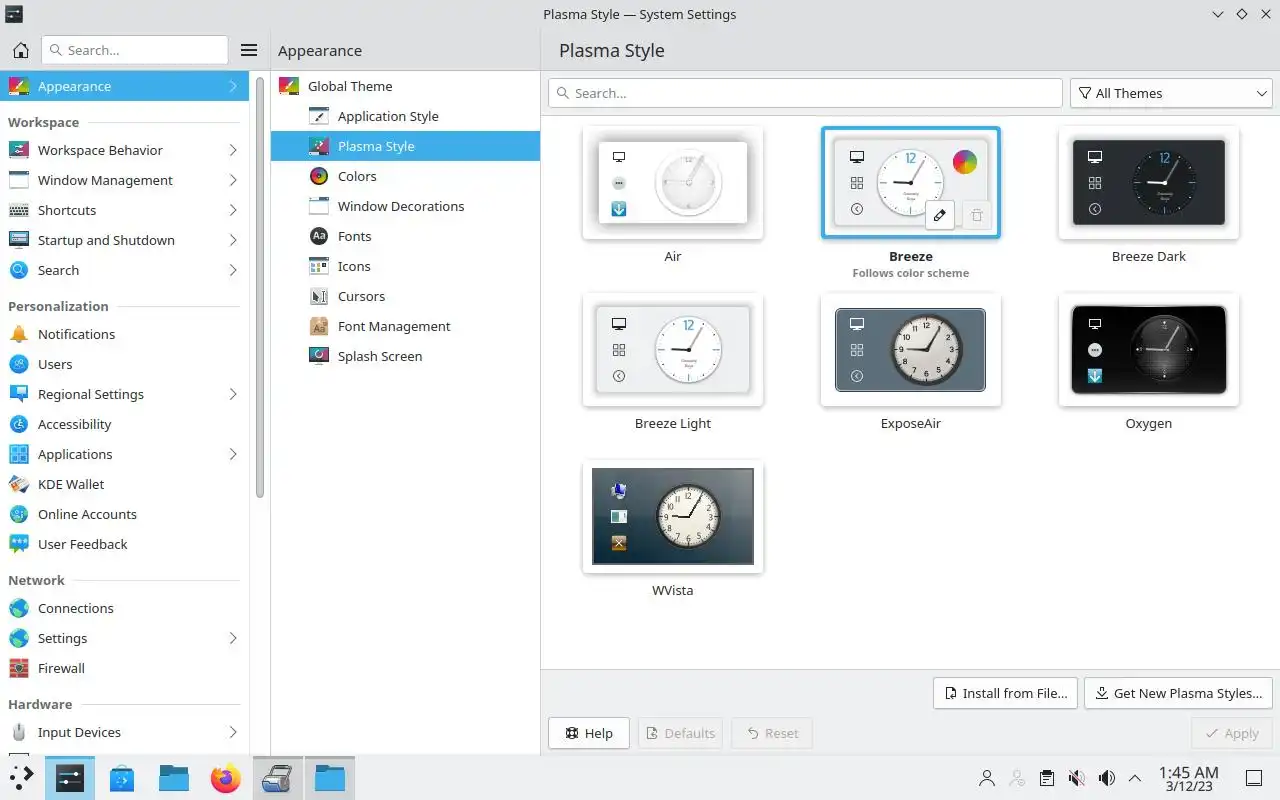Click the KDE Wallet icon

(x=19, y=484)
